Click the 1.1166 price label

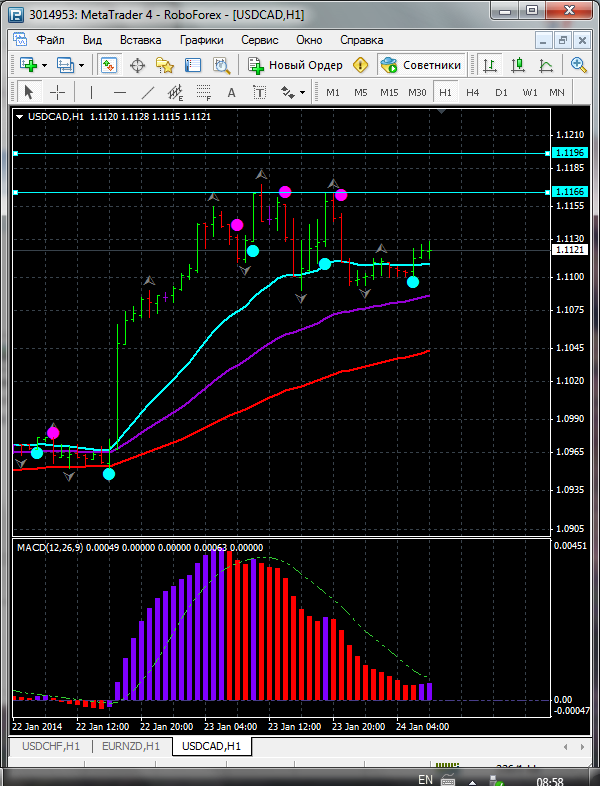[x=570, y=192]
